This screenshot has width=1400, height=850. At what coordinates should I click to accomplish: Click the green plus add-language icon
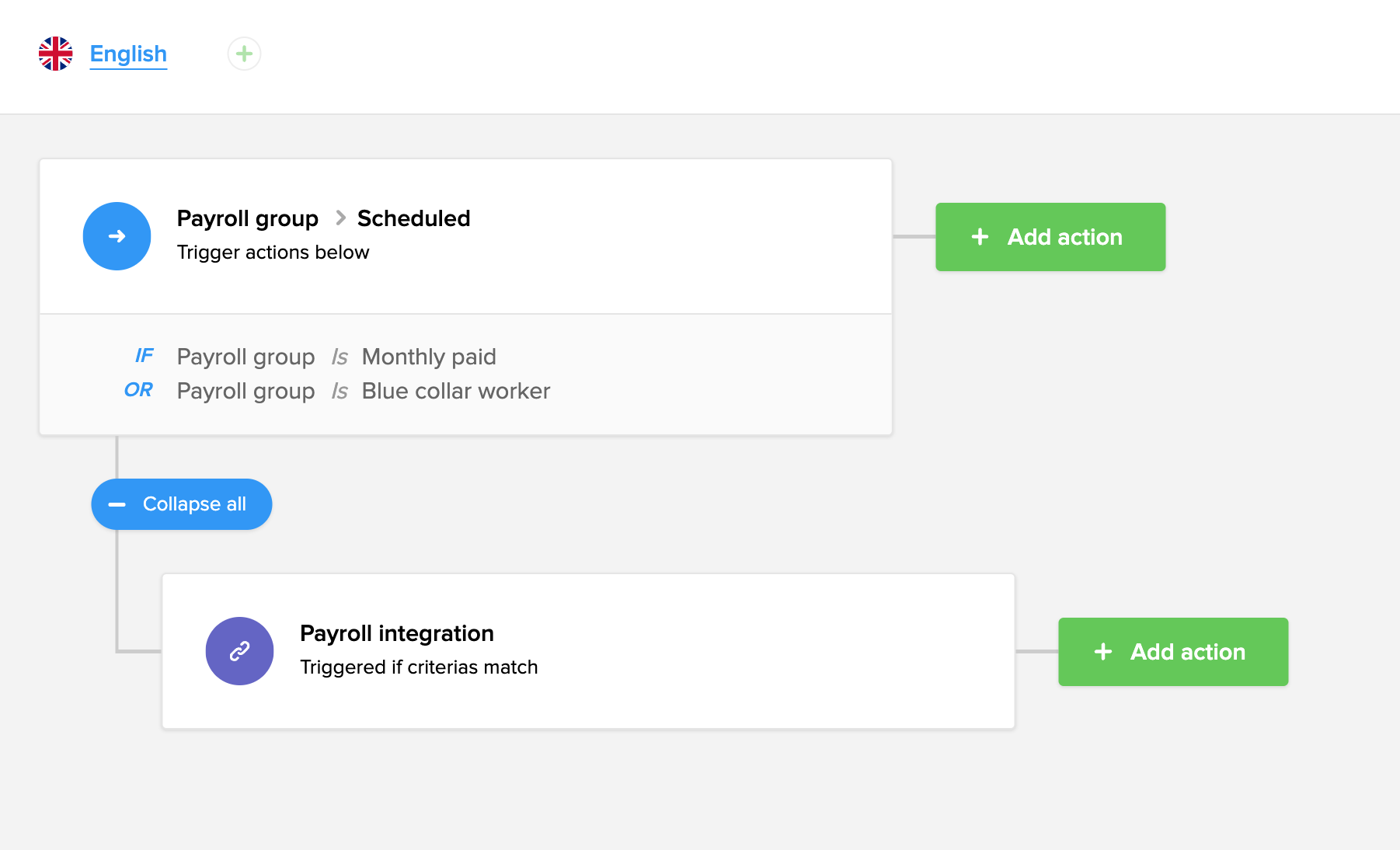click(244, 54)
